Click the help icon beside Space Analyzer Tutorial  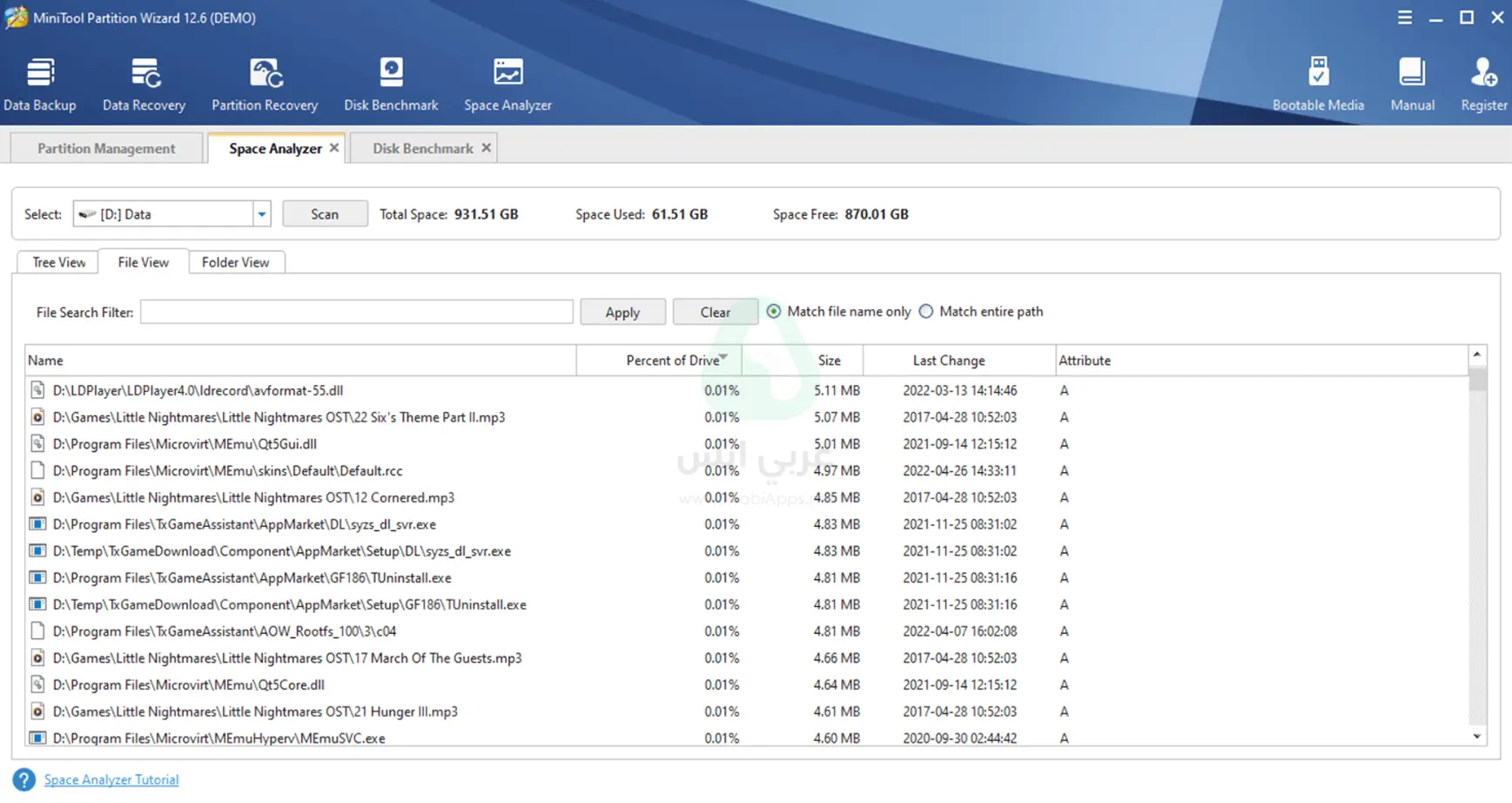click(24, 779)
